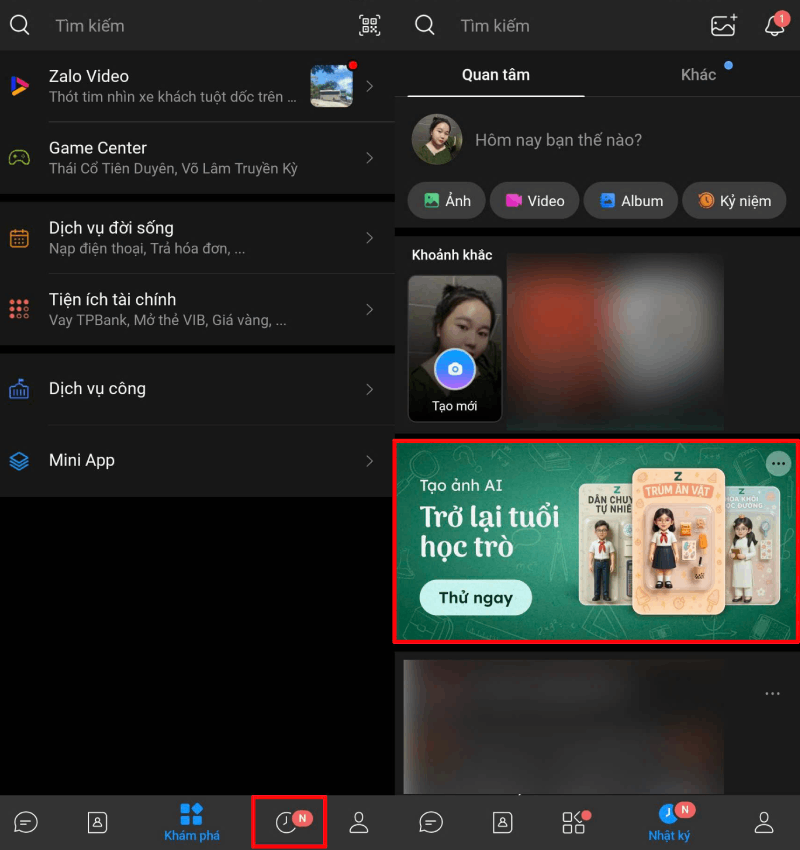The height and width of the screenshot is (850, 800).
Task: Tap the Game Center gamepad icon
Action: pos(20,158)
